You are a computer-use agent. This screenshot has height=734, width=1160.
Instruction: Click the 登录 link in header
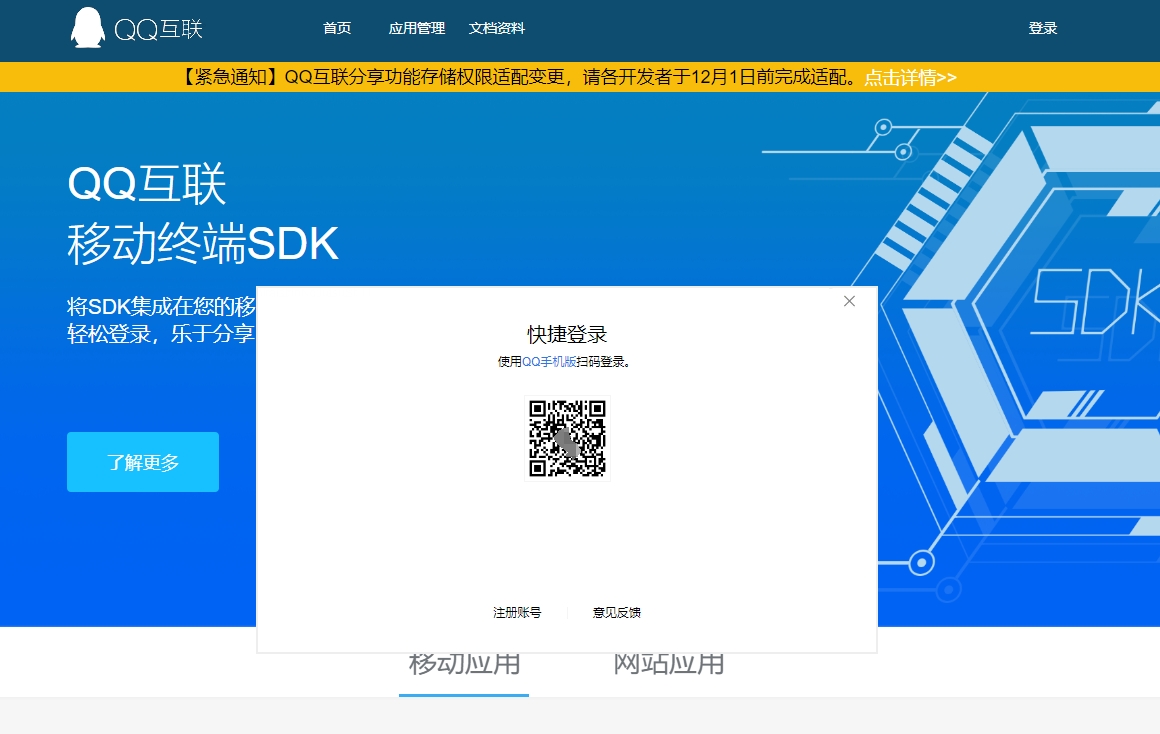[x=1042, y=28]
